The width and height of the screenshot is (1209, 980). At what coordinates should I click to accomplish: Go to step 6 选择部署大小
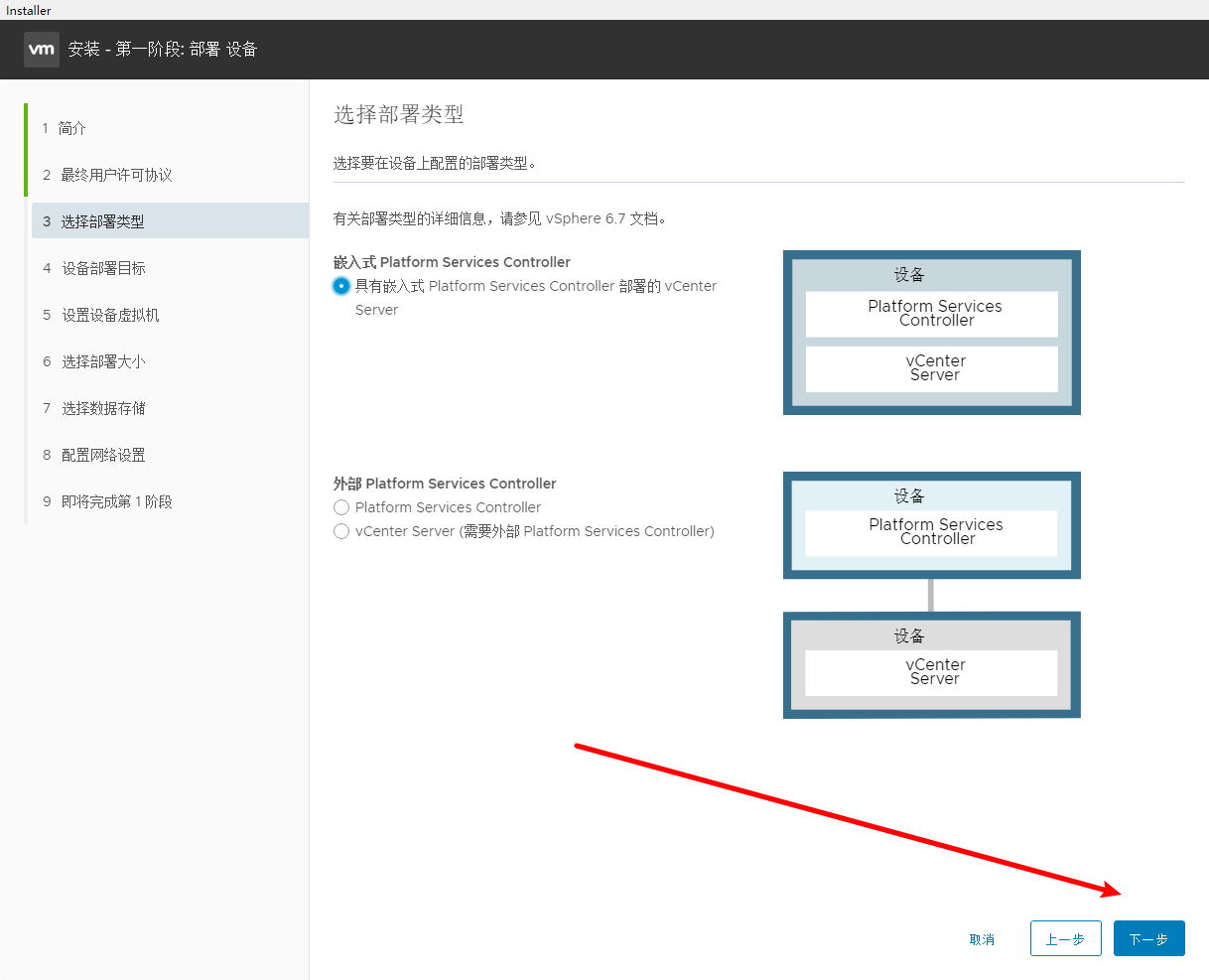[103, 361]
